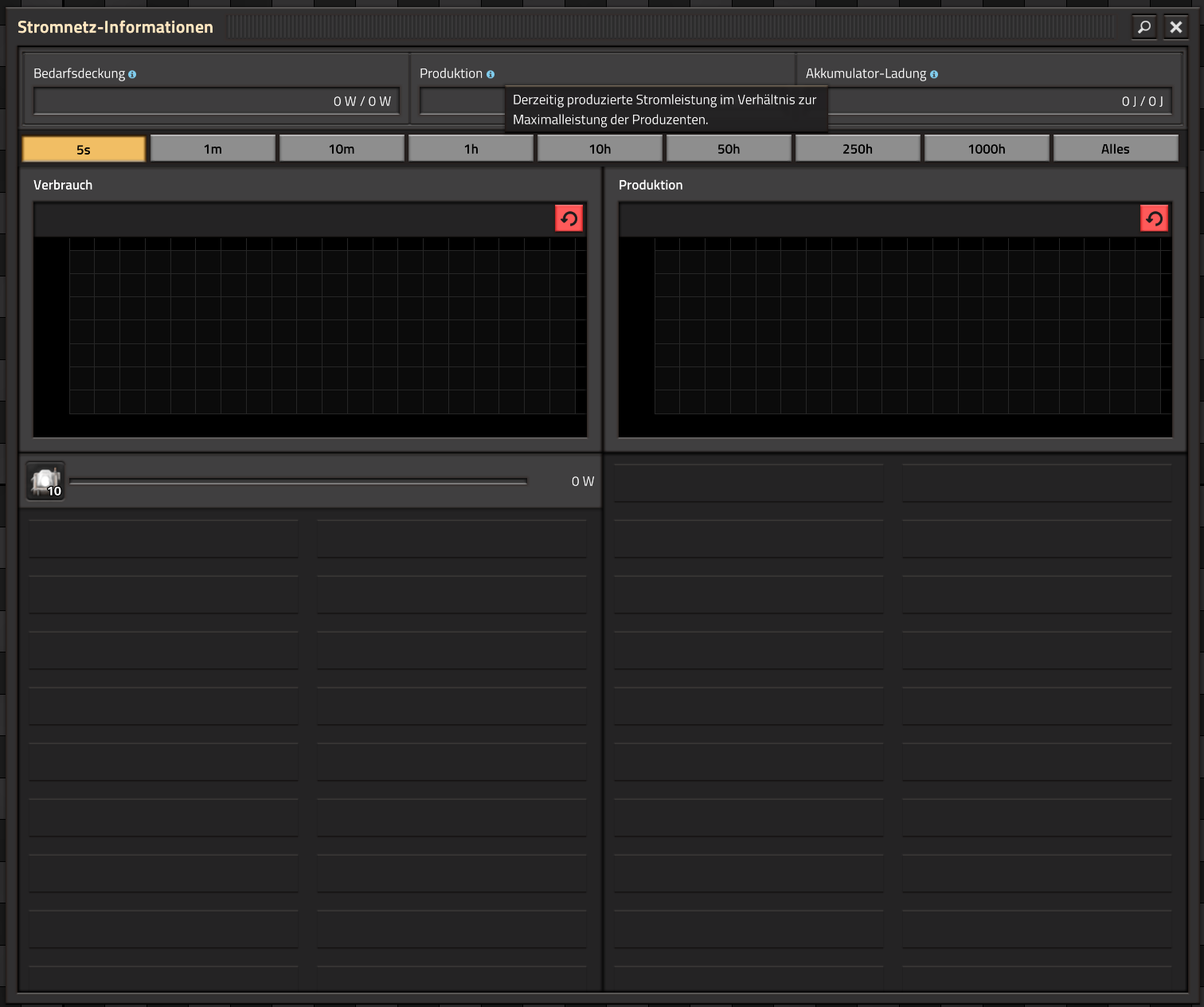This screenshot has width=1204, height=1007.
Task: Pick the 1000h time range
Action: [x=987, y=149]
